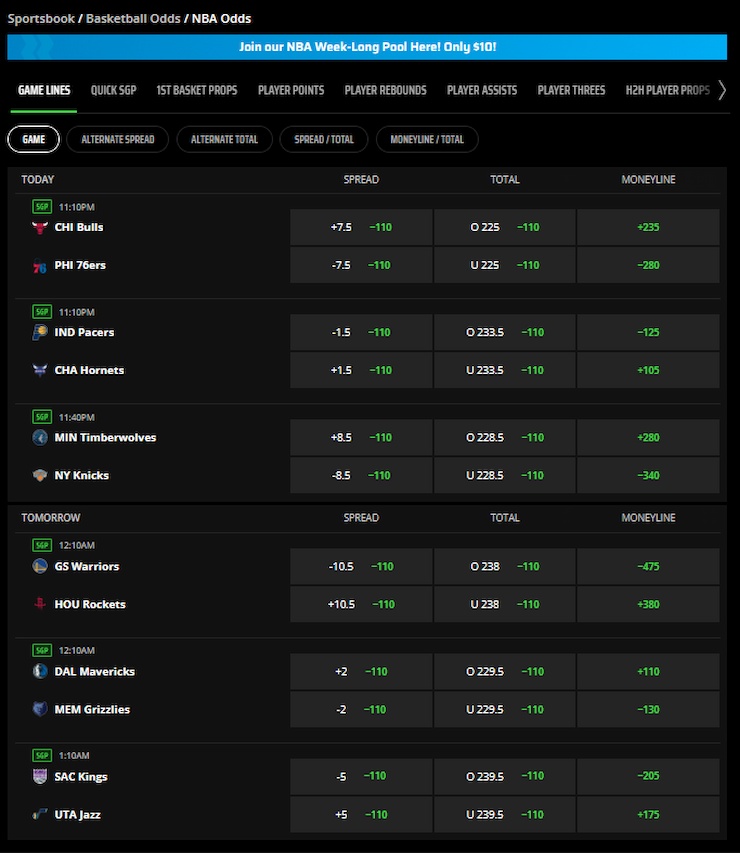Screen dimensions: 740x853
Task: Bet Mavericks +2 spread
Action: pyautogui.click(x=361, y=671)
